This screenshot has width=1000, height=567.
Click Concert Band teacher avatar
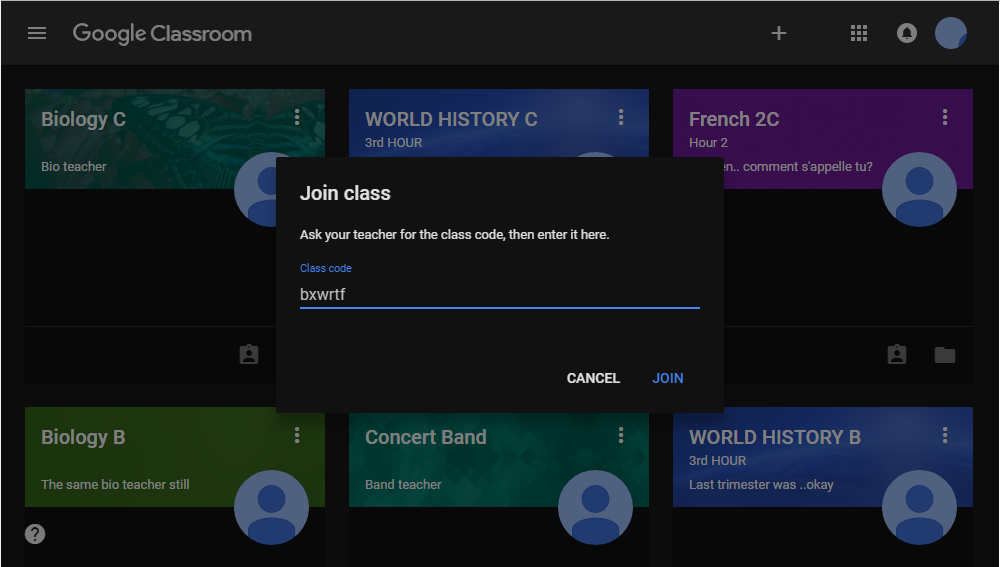click(595, 508)
